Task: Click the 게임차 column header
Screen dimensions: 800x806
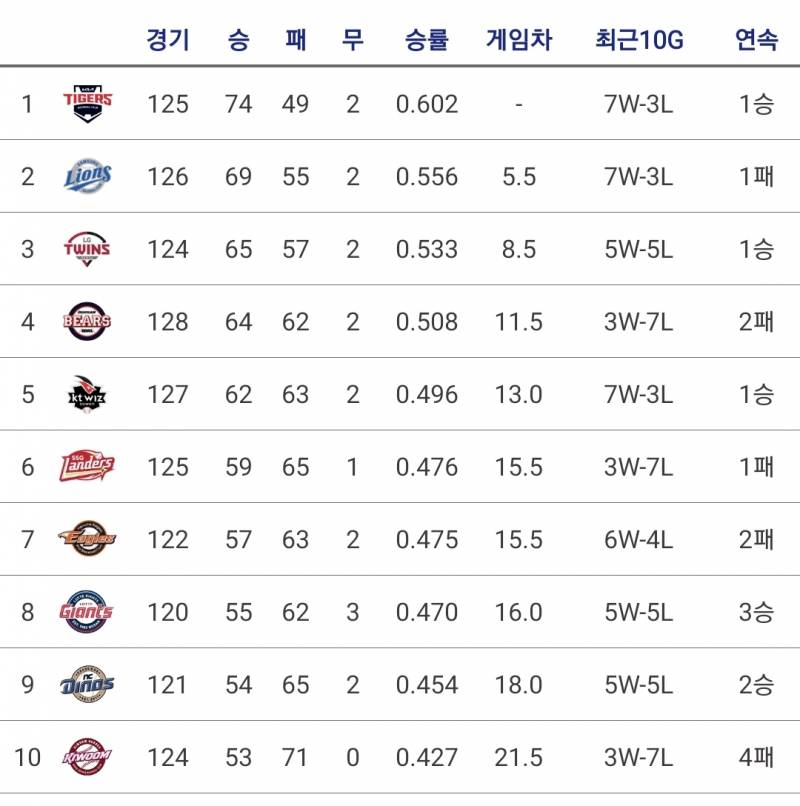Action: 519,40
